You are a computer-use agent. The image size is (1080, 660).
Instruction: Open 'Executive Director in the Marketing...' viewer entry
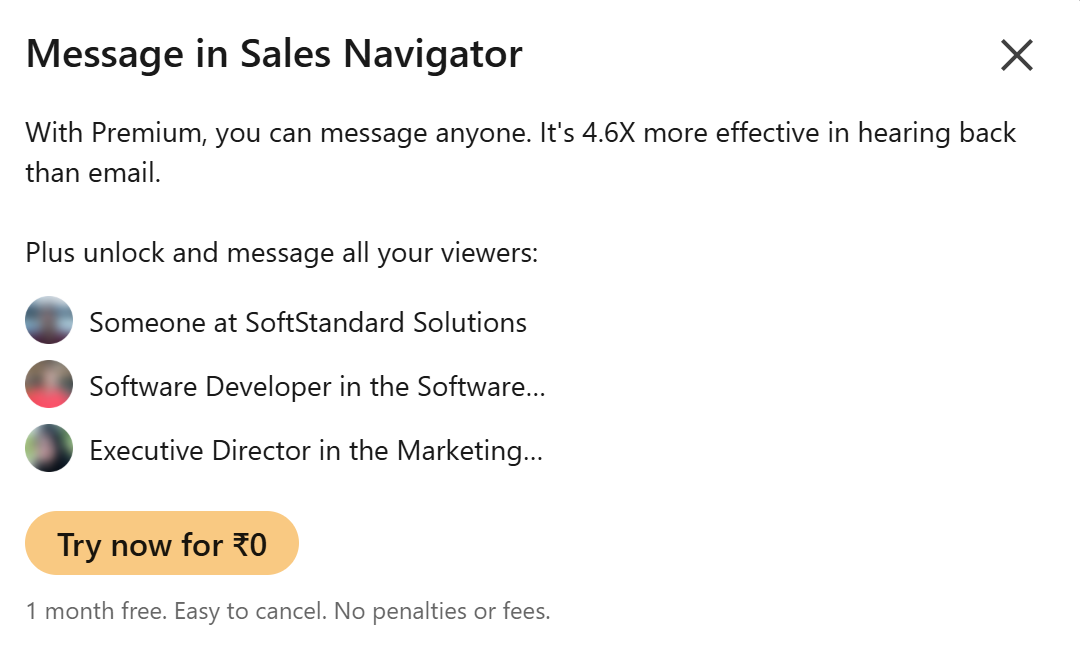(x=316, y=450)
